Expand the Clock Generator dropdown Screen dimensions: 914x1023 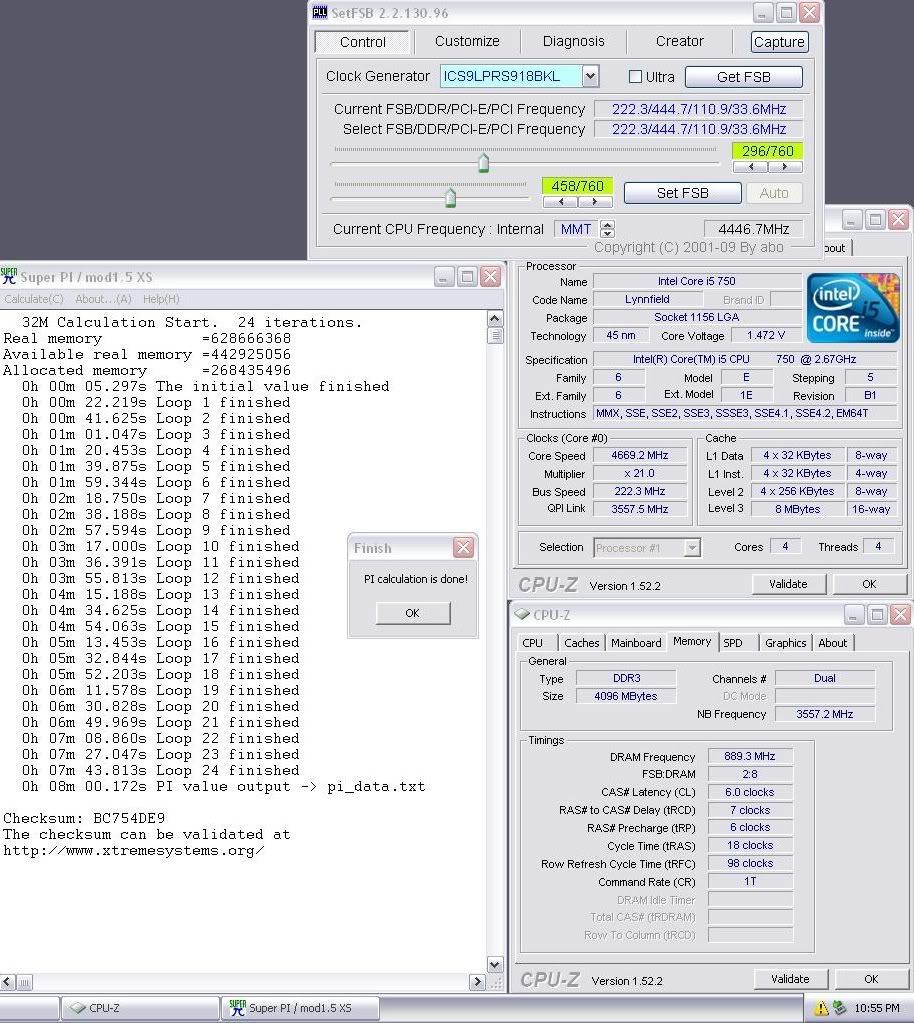590,76
